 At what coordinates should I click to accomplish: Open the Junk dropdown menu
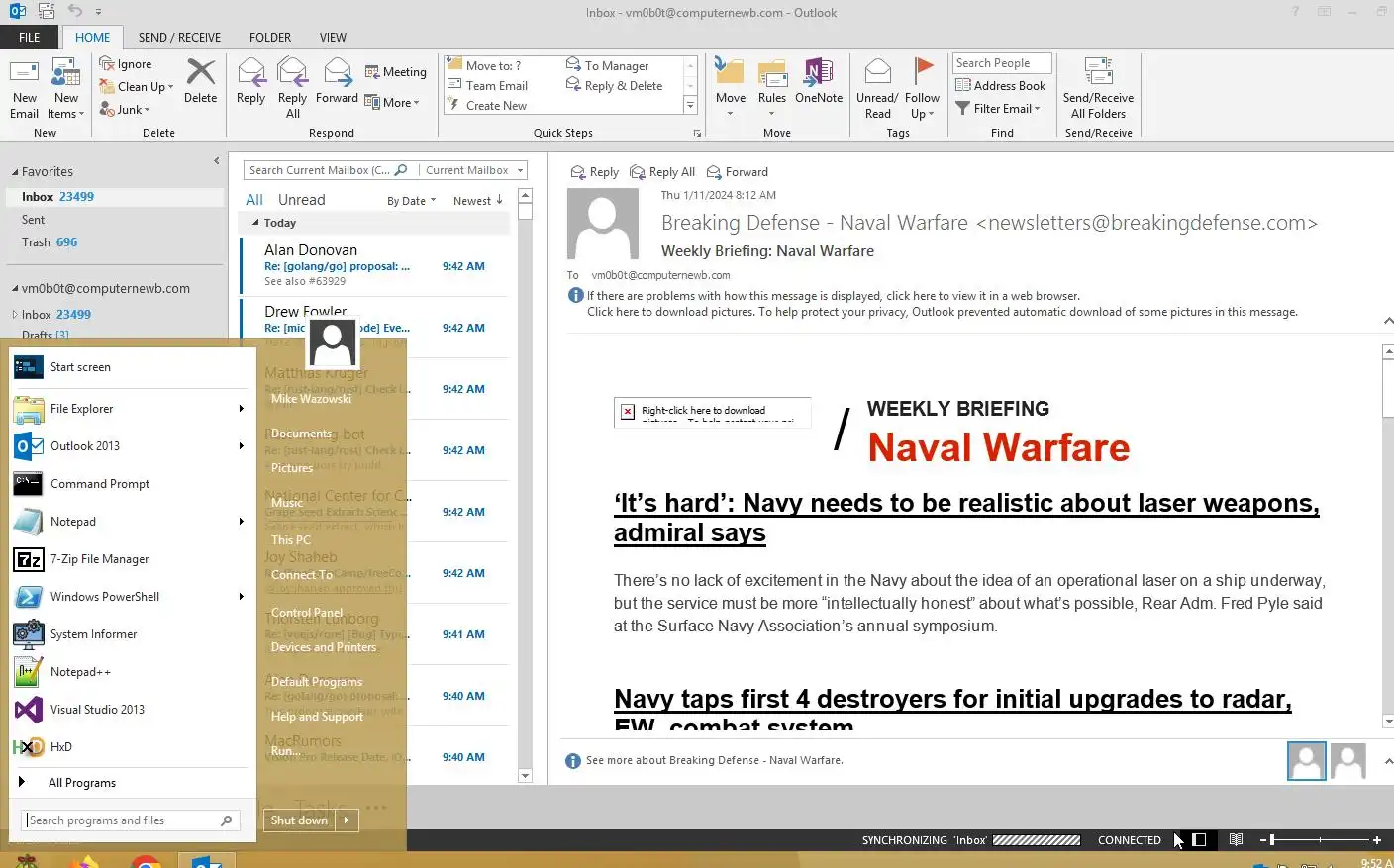tap(125, 110)
